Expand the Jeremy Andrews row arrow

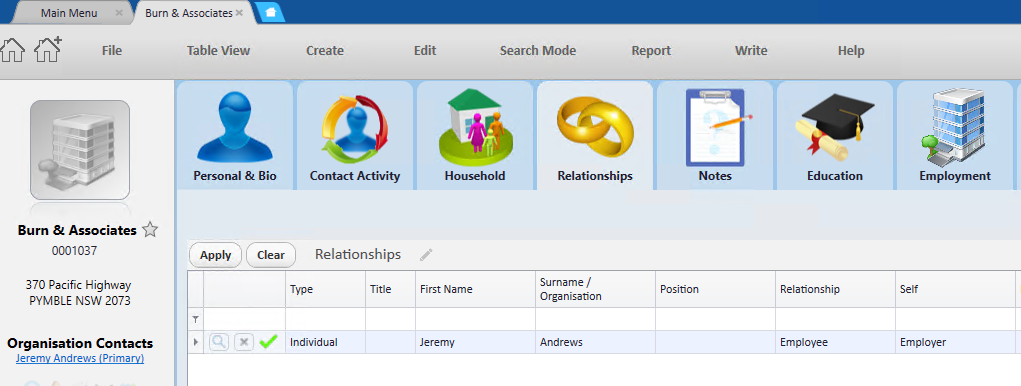[195, 342]
